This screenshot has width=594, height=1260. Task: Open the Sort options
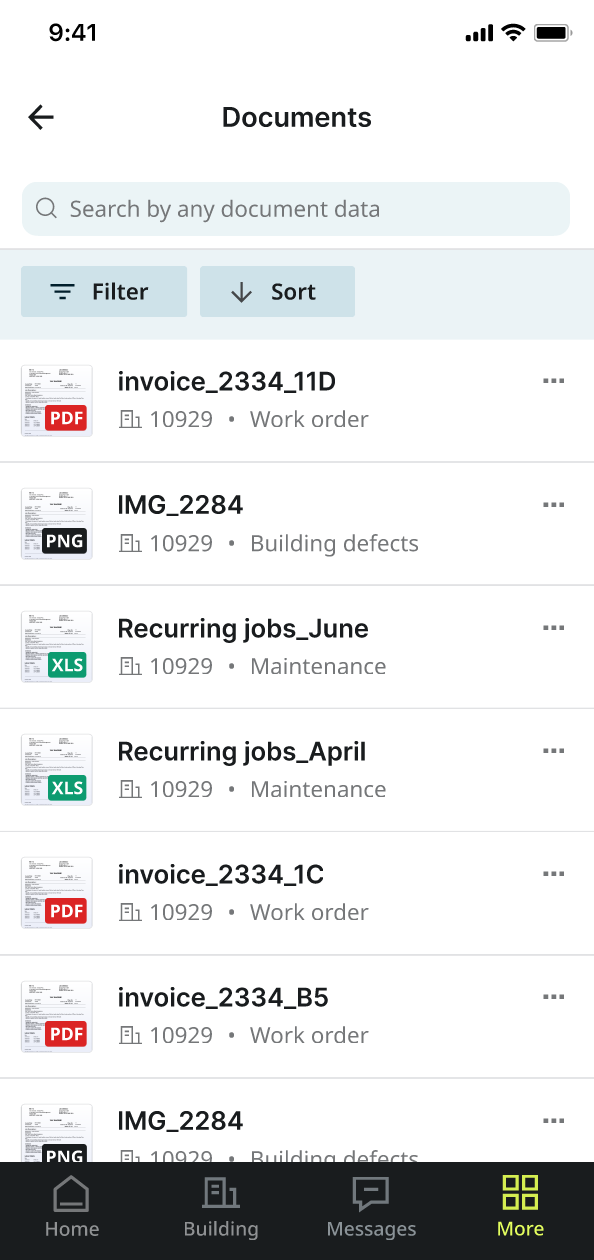point(277,292)
